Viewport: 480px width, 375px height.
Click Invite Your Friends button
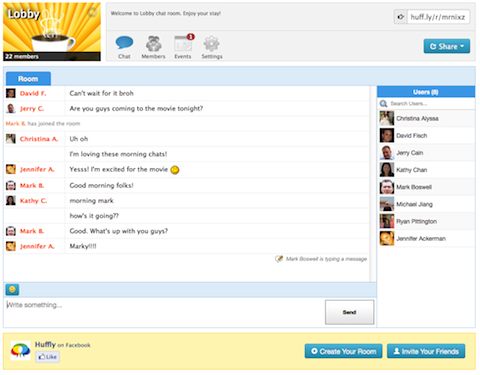coord(426,351)
